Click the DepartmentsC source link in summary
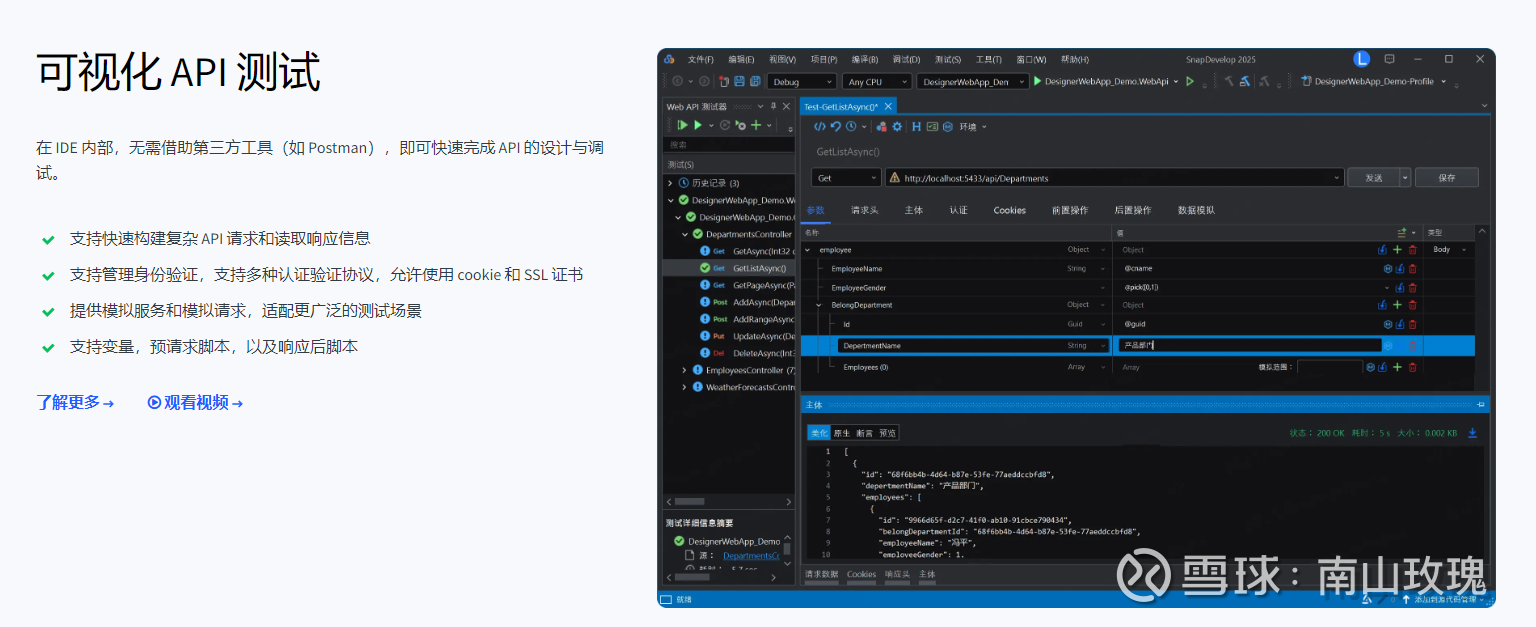This screenshot has width=1536, height=627. click(750, 555)
